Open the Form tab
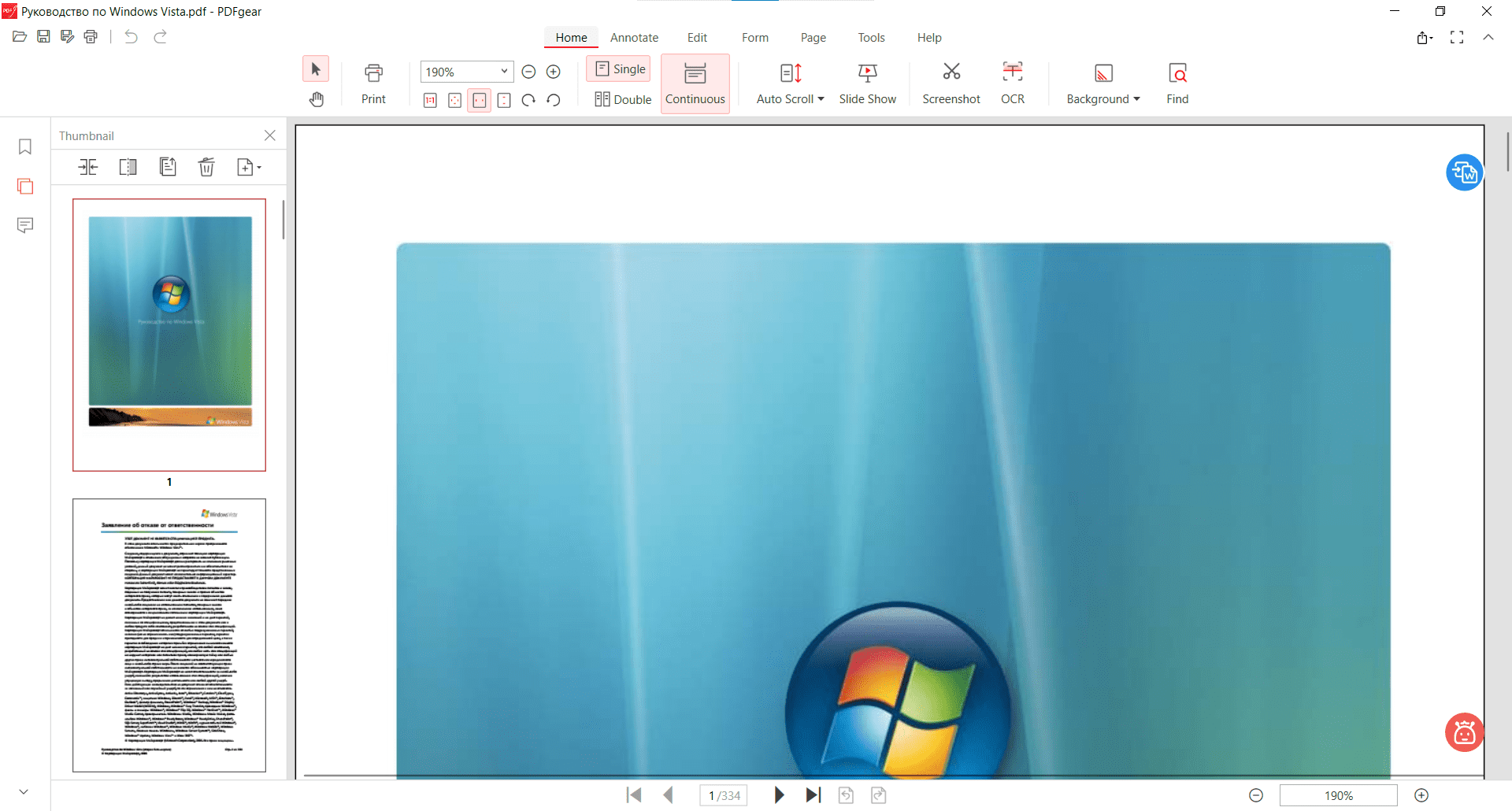Viewport: 1512px width, 811px height. click(x=755, y=38)
